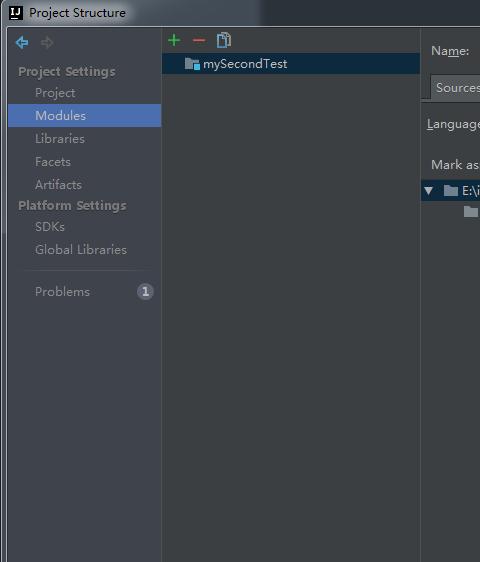Screen dimensions: 480x562
Task: Select the mySecondTest module entry
Action: click(291, 64)
